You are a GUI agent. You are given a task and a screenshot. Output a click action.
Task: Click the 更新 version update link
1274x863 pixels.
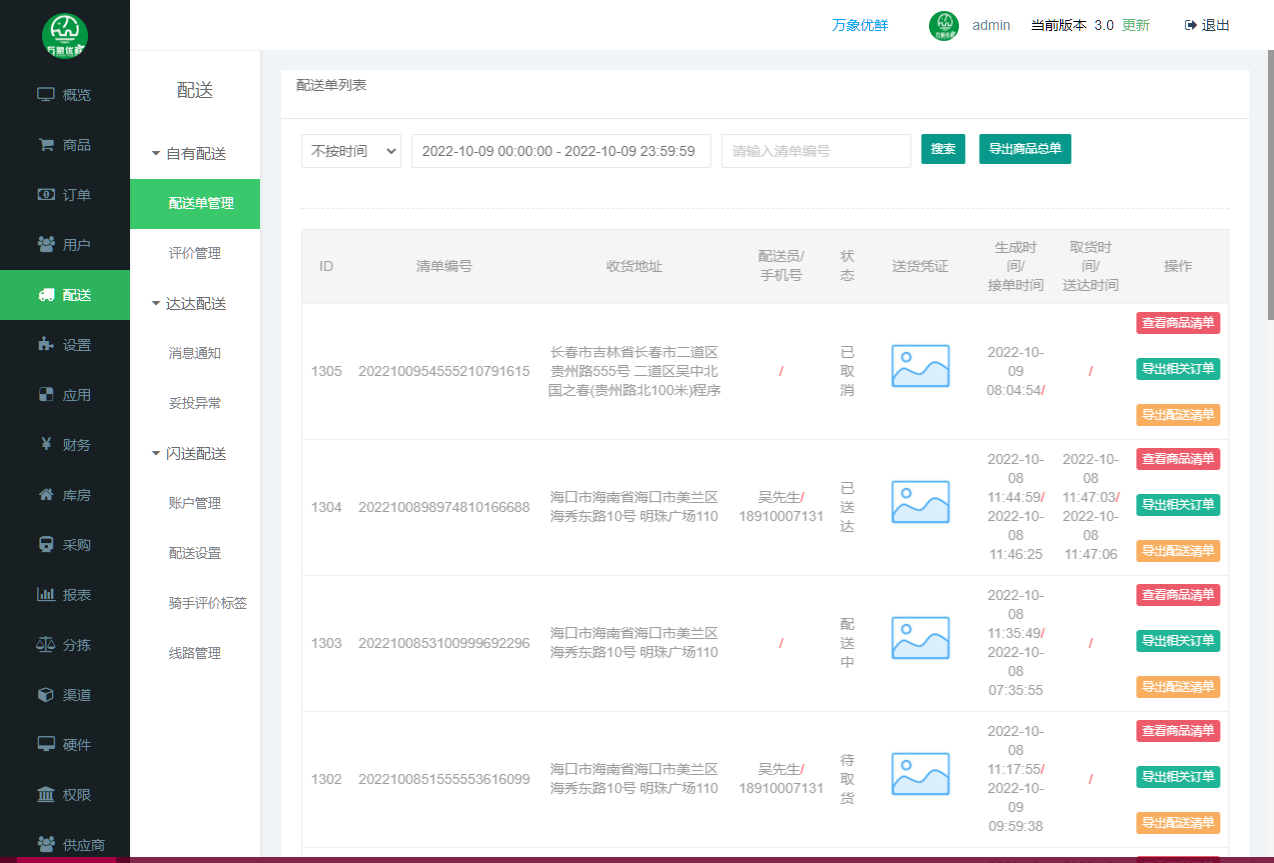1135,25
